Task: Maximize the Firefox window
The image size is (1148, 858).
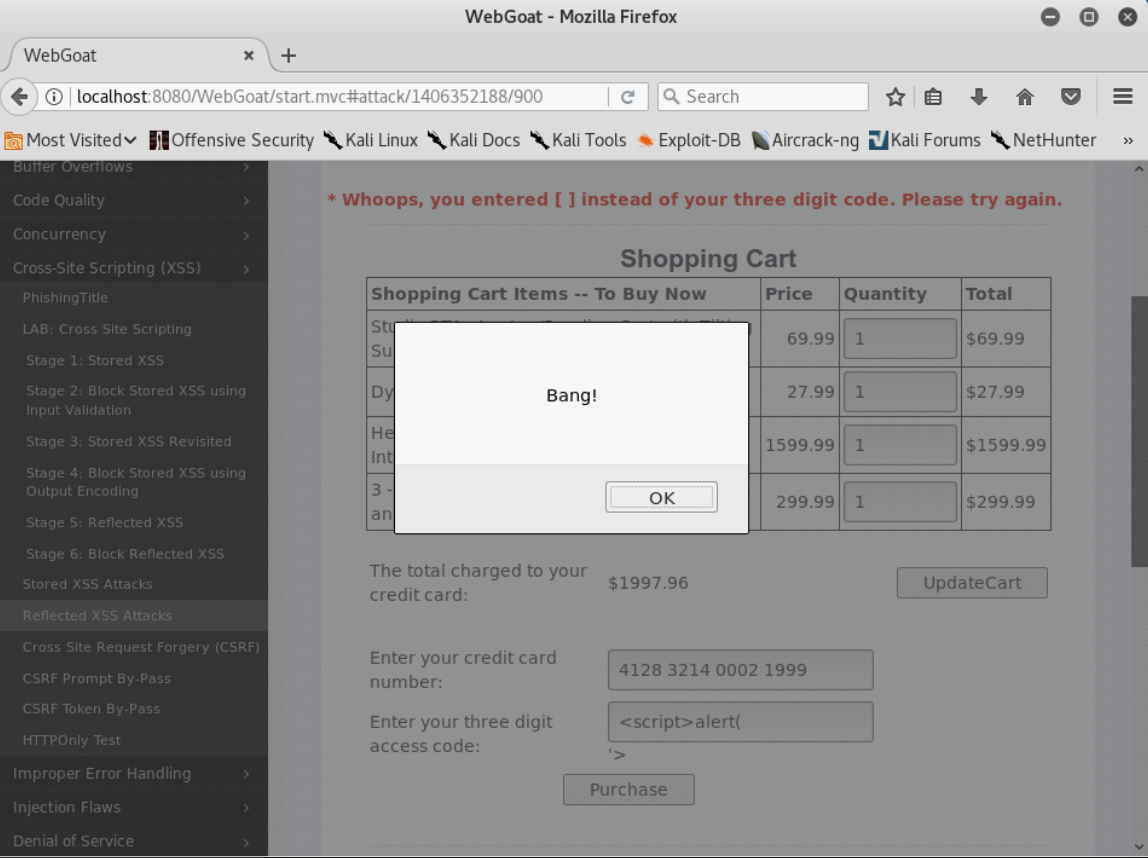Action: click(x=1089, y=17)
